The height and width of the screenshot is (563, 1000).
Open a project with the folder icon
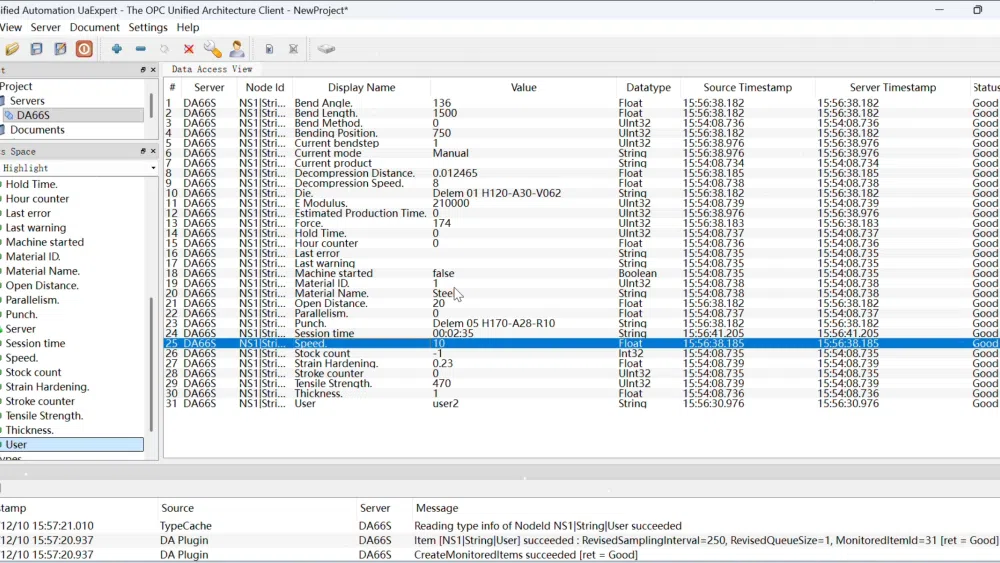point(12,49)
